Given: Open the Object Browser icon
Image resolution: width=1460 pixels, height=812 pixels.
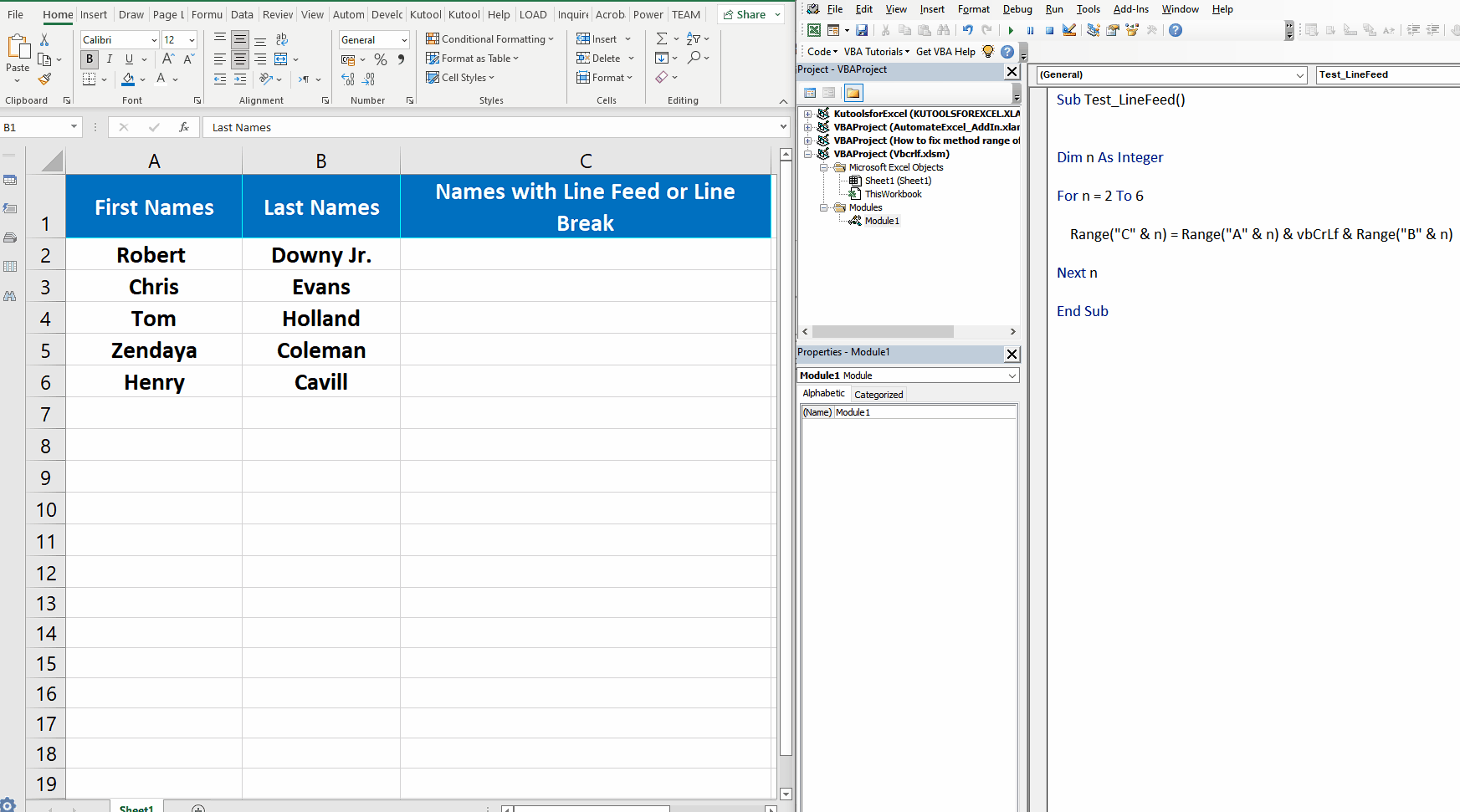Looking at the screenshot, I should click(x=1132, y=30).
